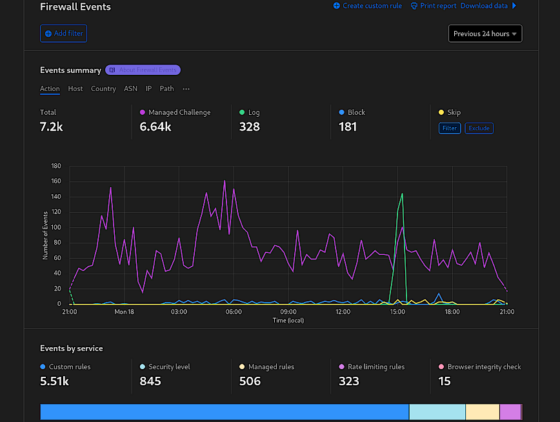Click the Block count 181
The image size is (560, 422).
coord(348,127)
